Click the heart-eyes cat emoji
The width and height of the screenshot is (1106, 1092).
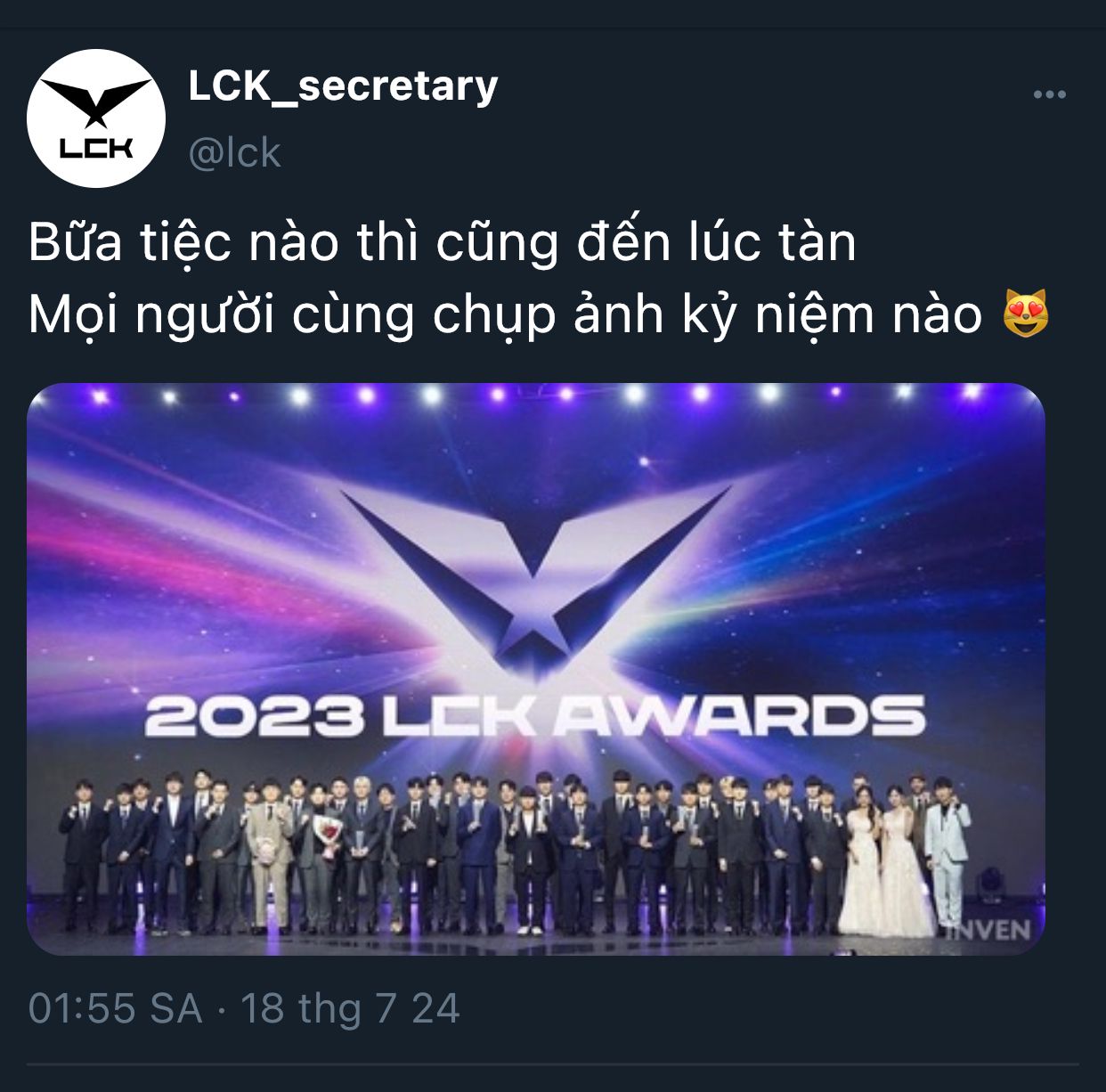click(x=1026, y=314)
